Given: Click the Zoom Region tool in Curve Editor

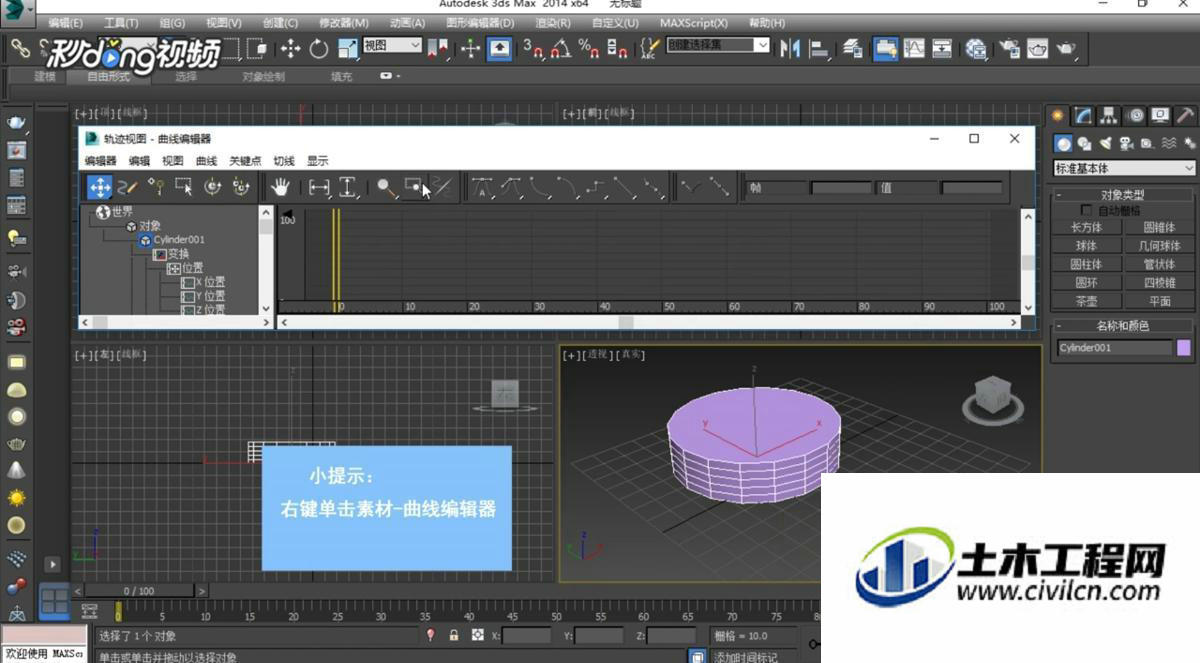Looking at the screenshot, I should point(414,187).
